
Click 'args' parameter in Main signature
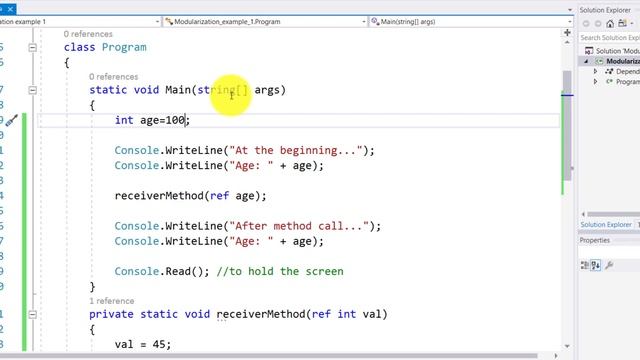[267, 90]
